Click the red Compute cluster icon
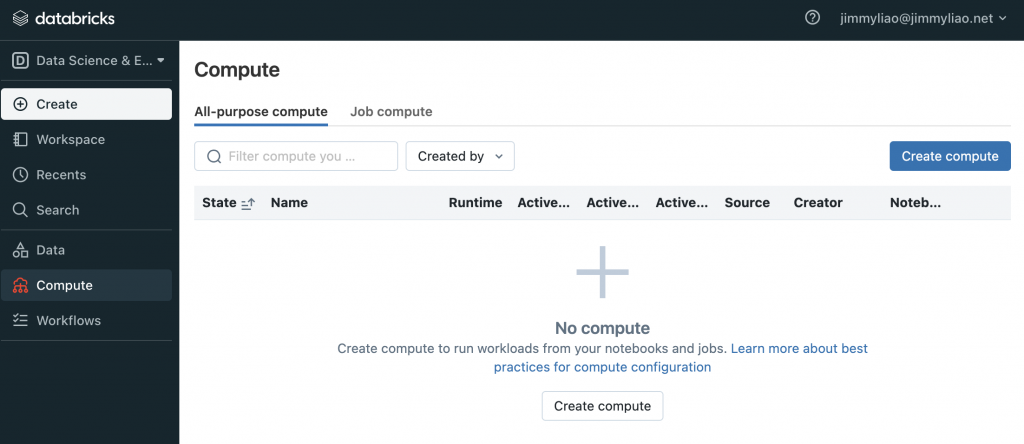 (x=20, y=286)
